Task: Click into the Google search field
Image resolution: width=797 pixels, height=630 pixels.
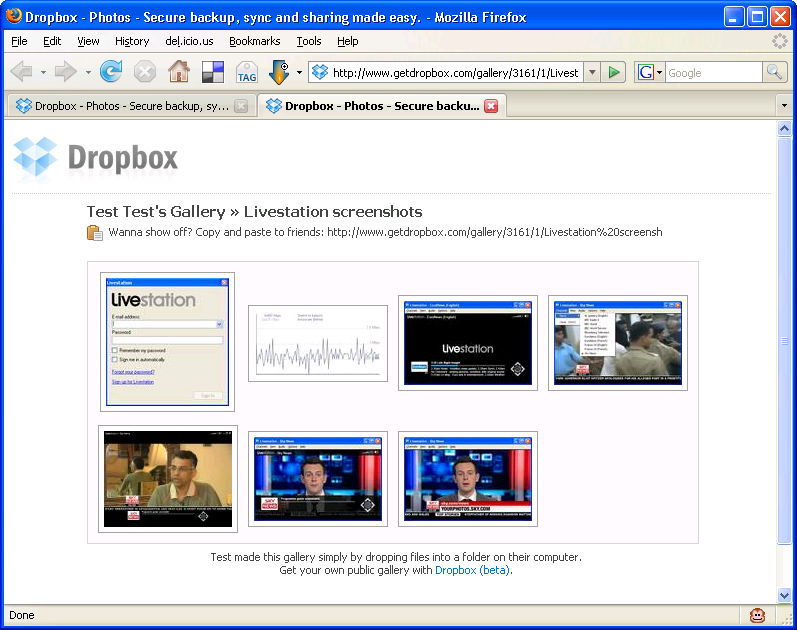Action: pyautogui.click(x=714, y=73)
